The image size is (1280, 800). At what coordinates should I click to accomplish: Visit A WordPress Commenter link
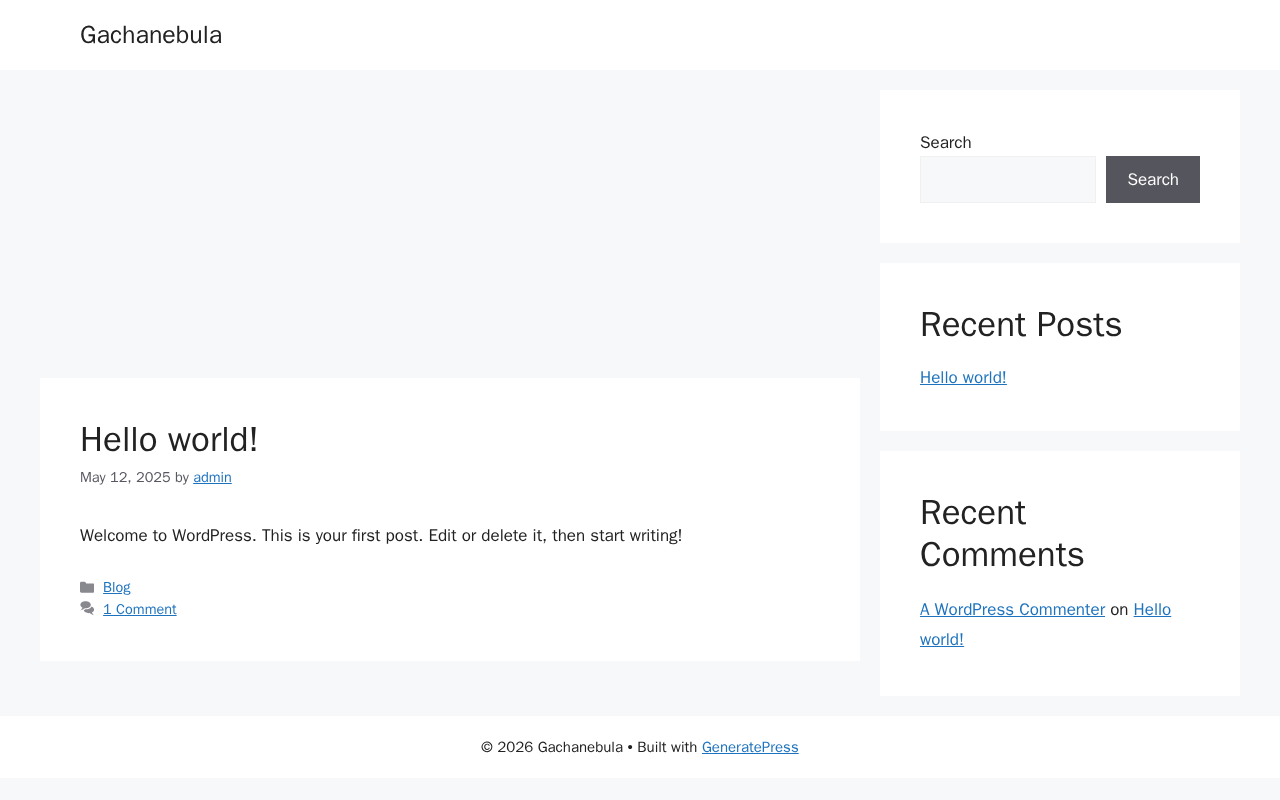pyautogui.click(x=1012, y=610)
